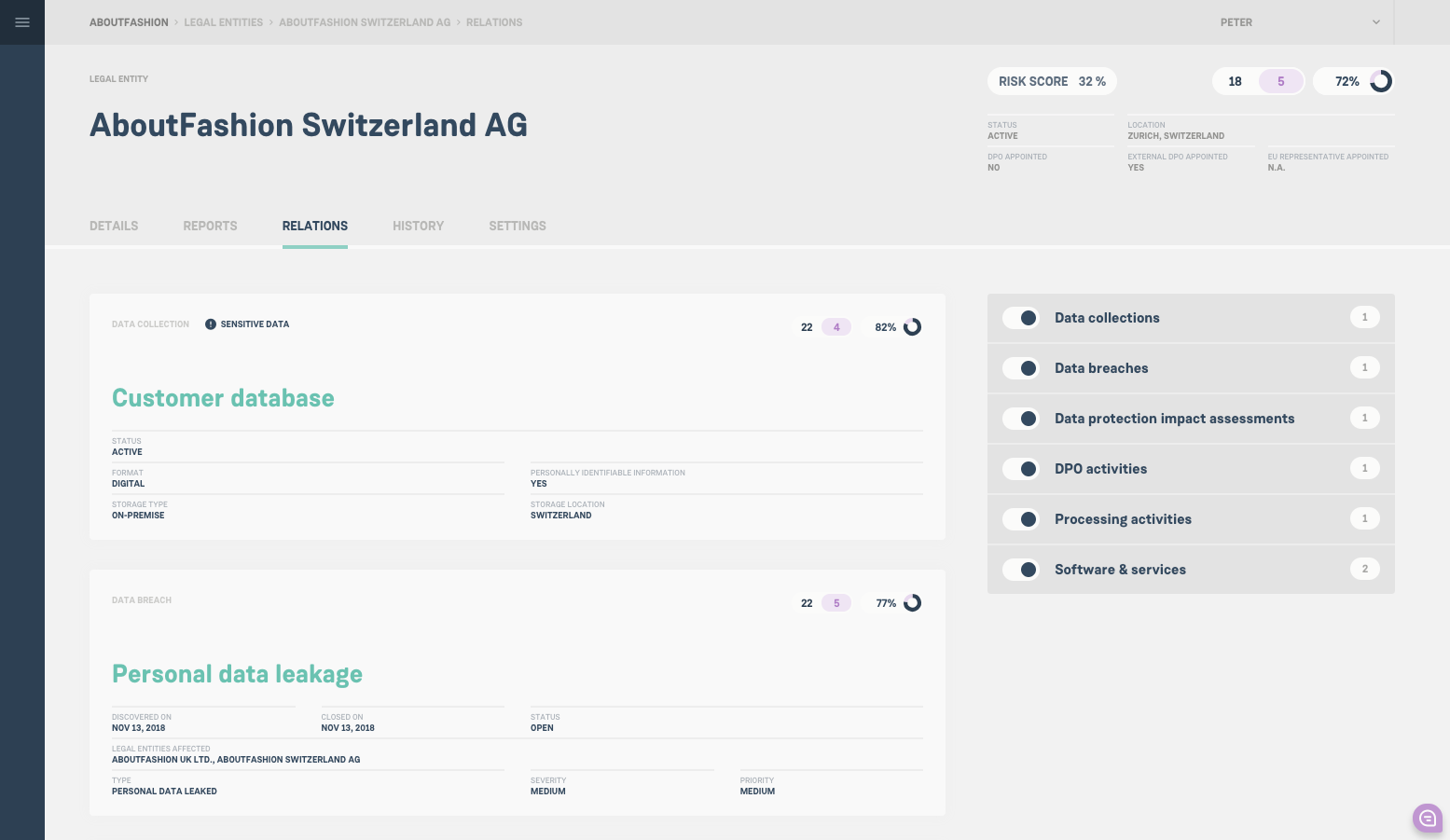Click the Risk Score 32 % badge
Screen dimensions: 1450x840
pyautogui.click(x=1052, y=81)
